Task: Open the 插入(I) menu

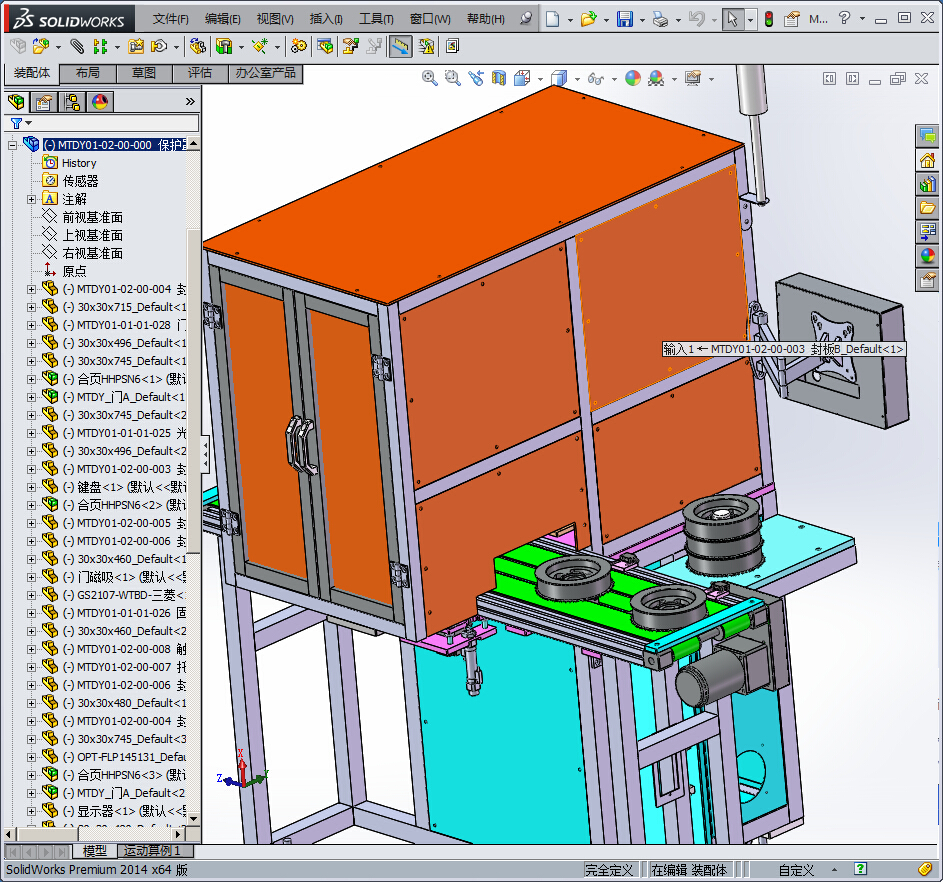Action: (x=326, y=19)
